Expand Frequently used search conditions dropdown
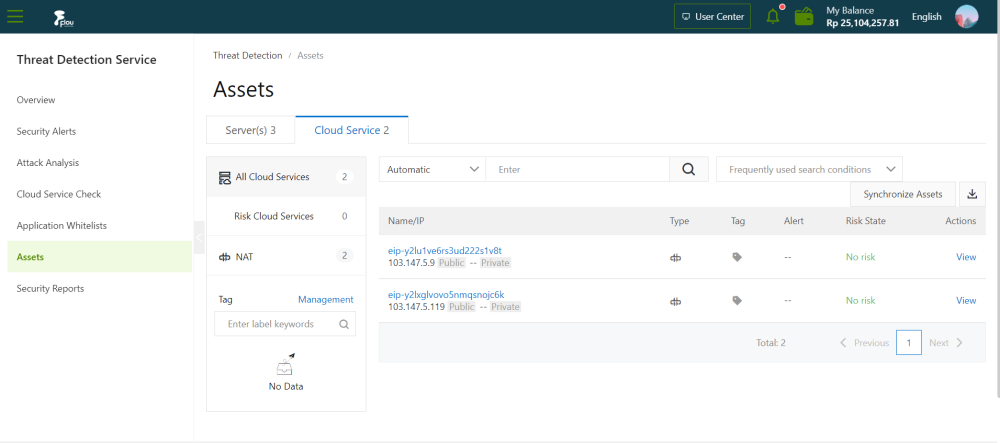 click(x=809, y=170)
